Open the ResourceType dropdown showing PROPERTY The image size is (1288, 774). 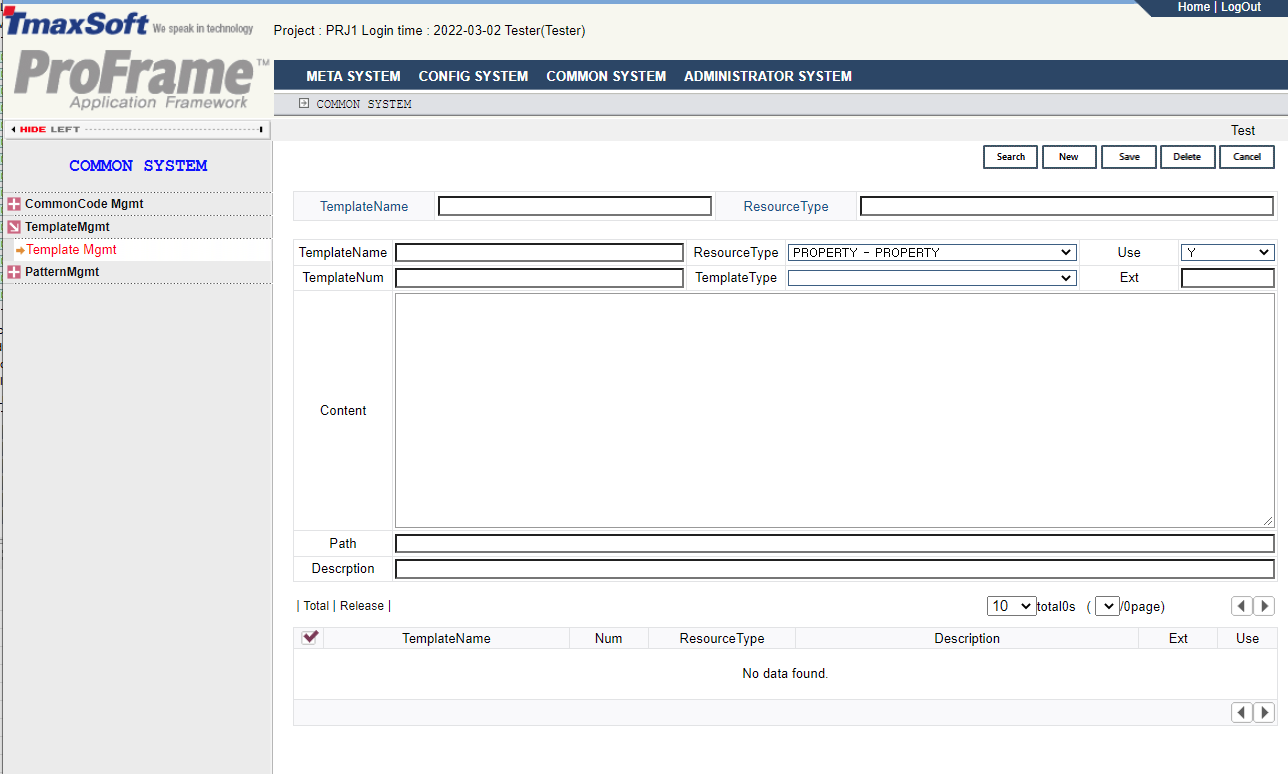click(x=931, y=253)
